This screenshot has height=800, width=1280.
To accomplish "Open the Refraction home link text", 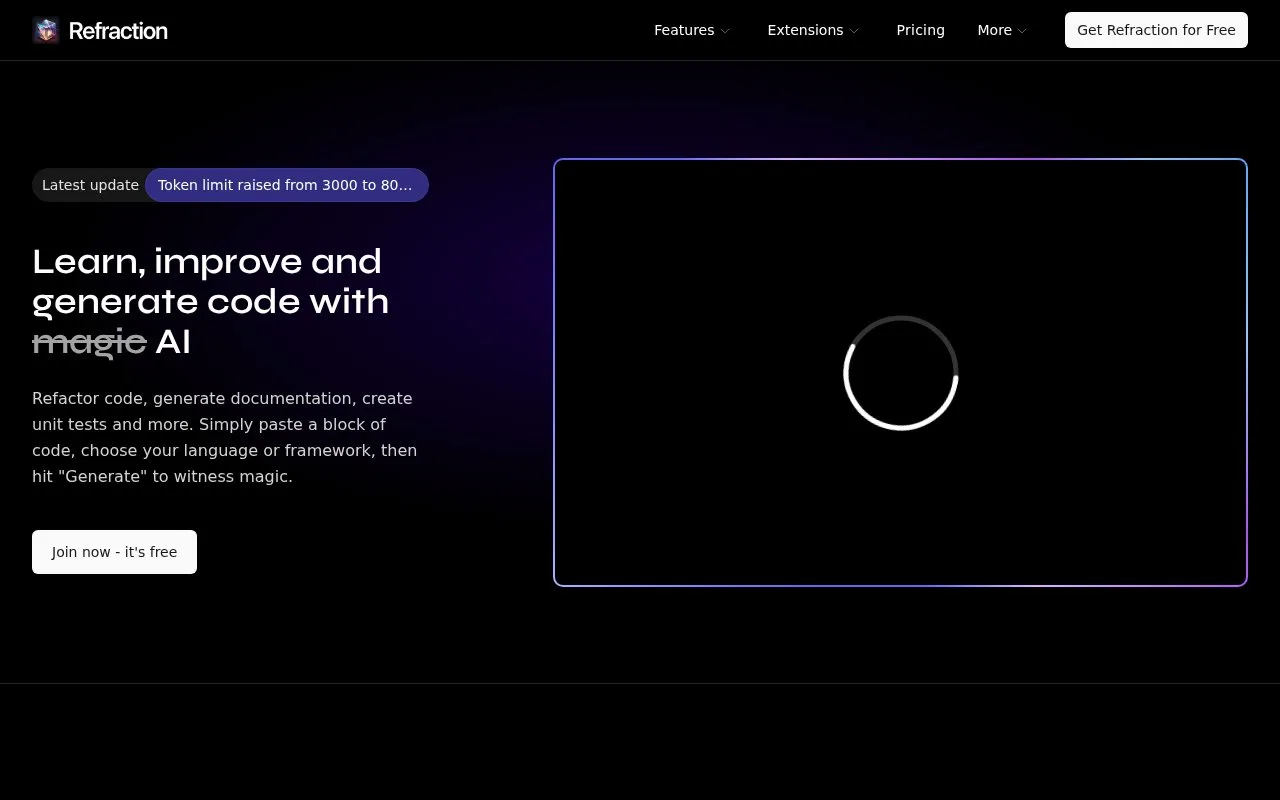I will pos(118,31).
